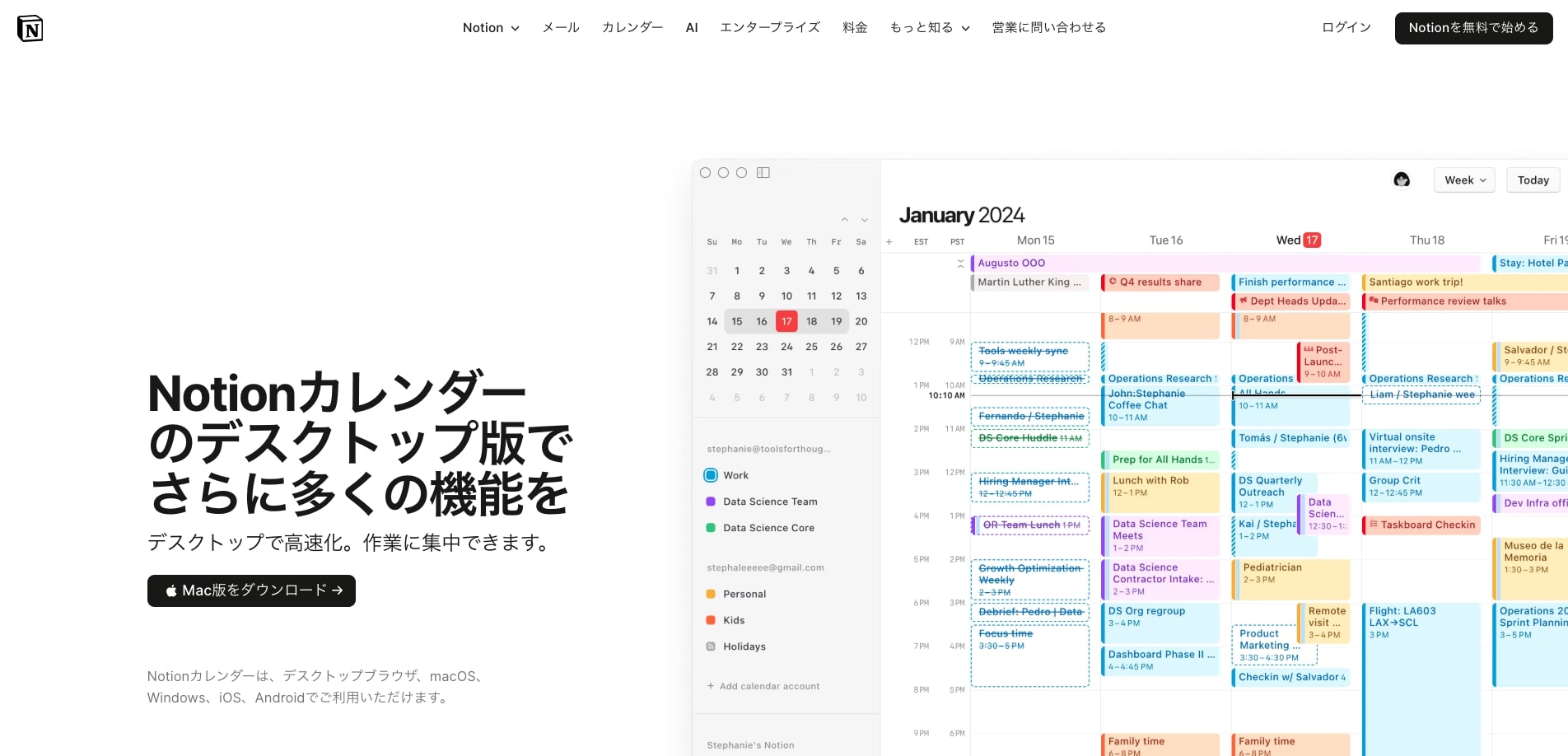This screenshot has height=756, width=1568.
Task: Enable the Personal calendar checkbox
Action: [711, 593]
